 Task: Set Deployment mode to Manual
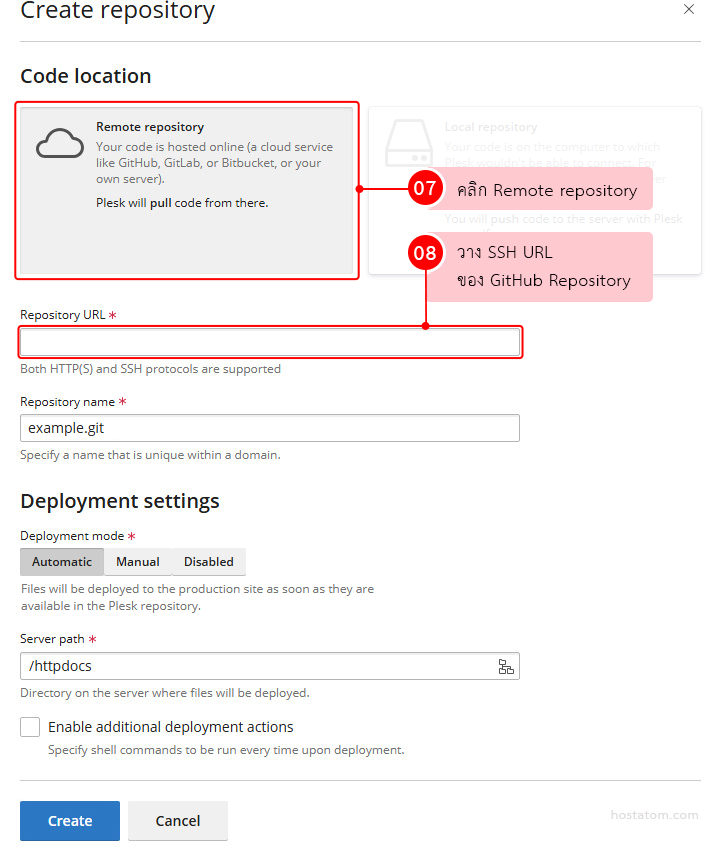138,561
